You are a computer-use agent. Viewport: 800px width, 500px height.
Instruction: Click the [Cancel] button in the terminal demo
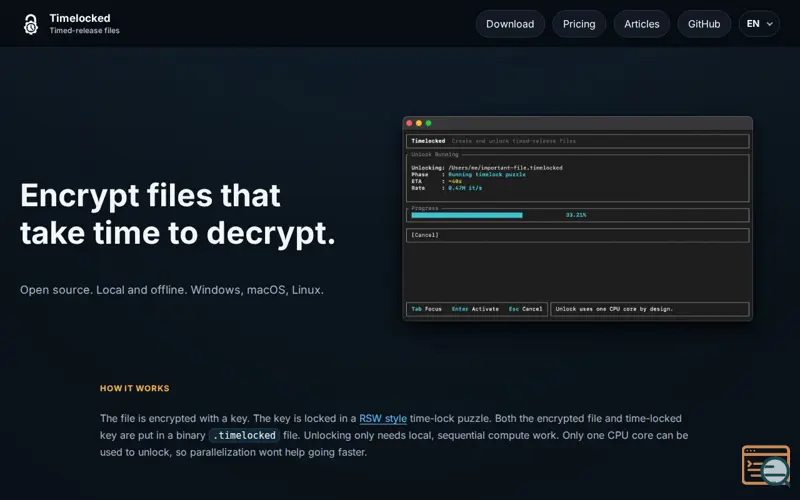pos(425,235)
